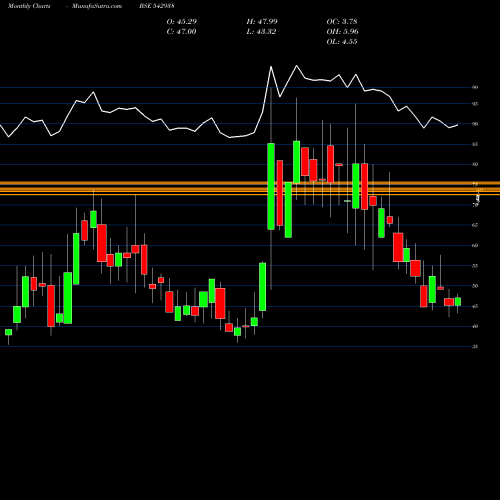Select the "OC: 3.78" reading
Viewport: 500px width, 500px height.
(x=342, y=21)
